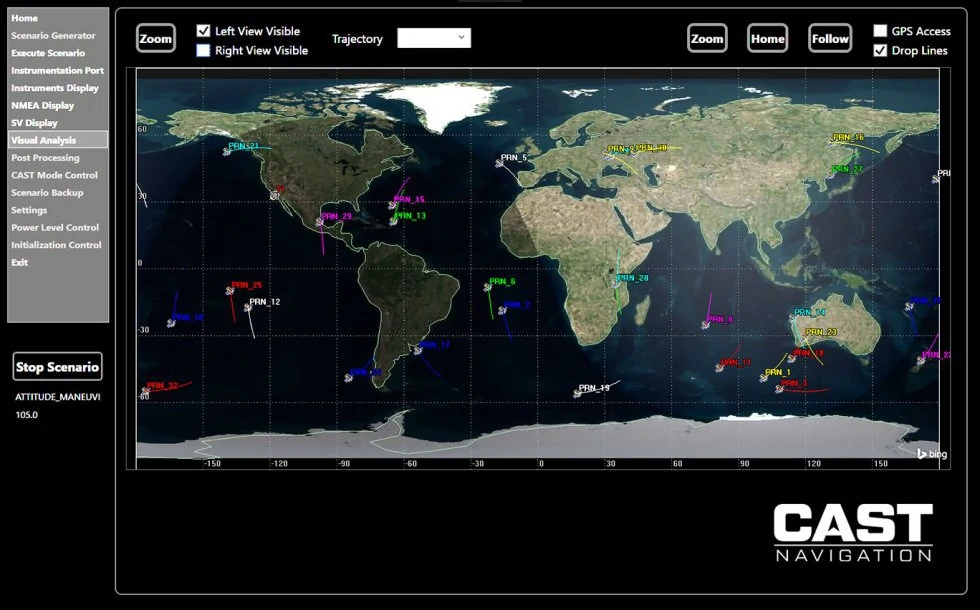The width and height of the screenshot is (980, 610).
Task: Disable the Drop Lines checkbox
Action: click(x=880, y=50)
